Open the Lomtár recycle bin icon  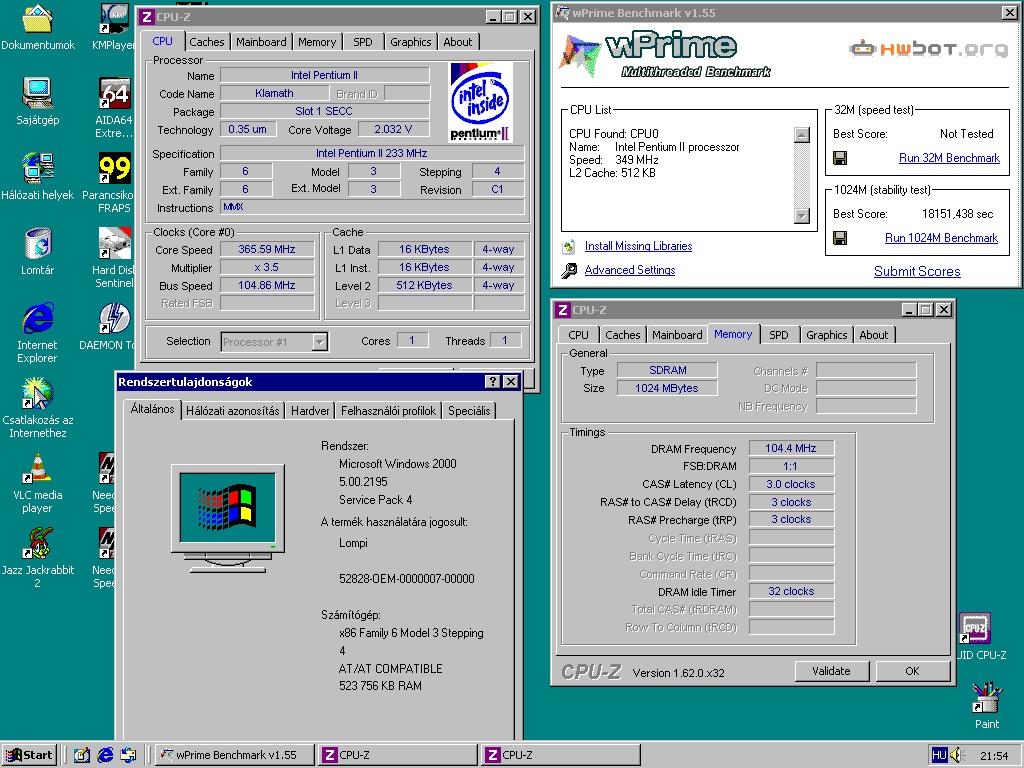37,243
